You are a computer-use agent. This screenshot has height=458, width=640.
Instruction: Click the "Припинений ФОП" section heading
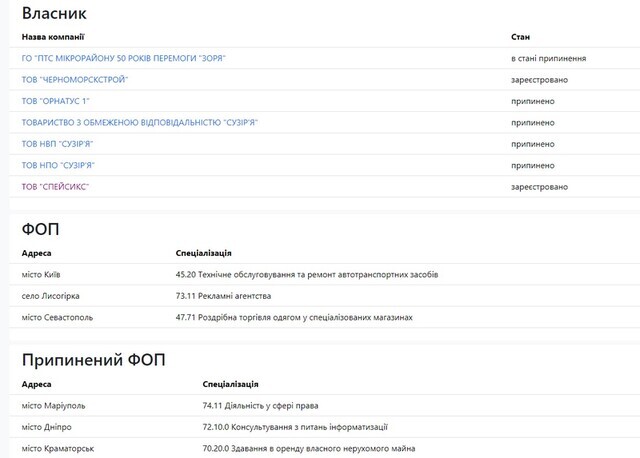pyautogui.click(x=94, y=359)
